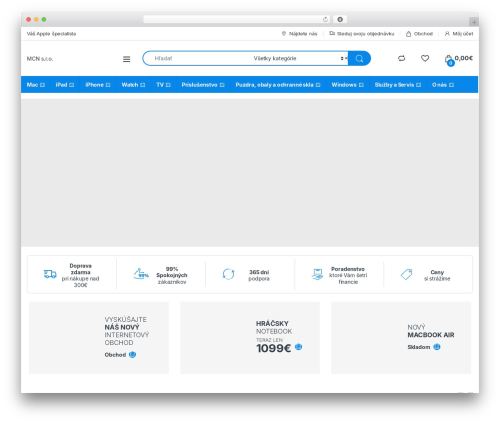Click Sleduj svoju objednávku link
Image resolution: width=500 pixels, height=423 pixels.
365,34
